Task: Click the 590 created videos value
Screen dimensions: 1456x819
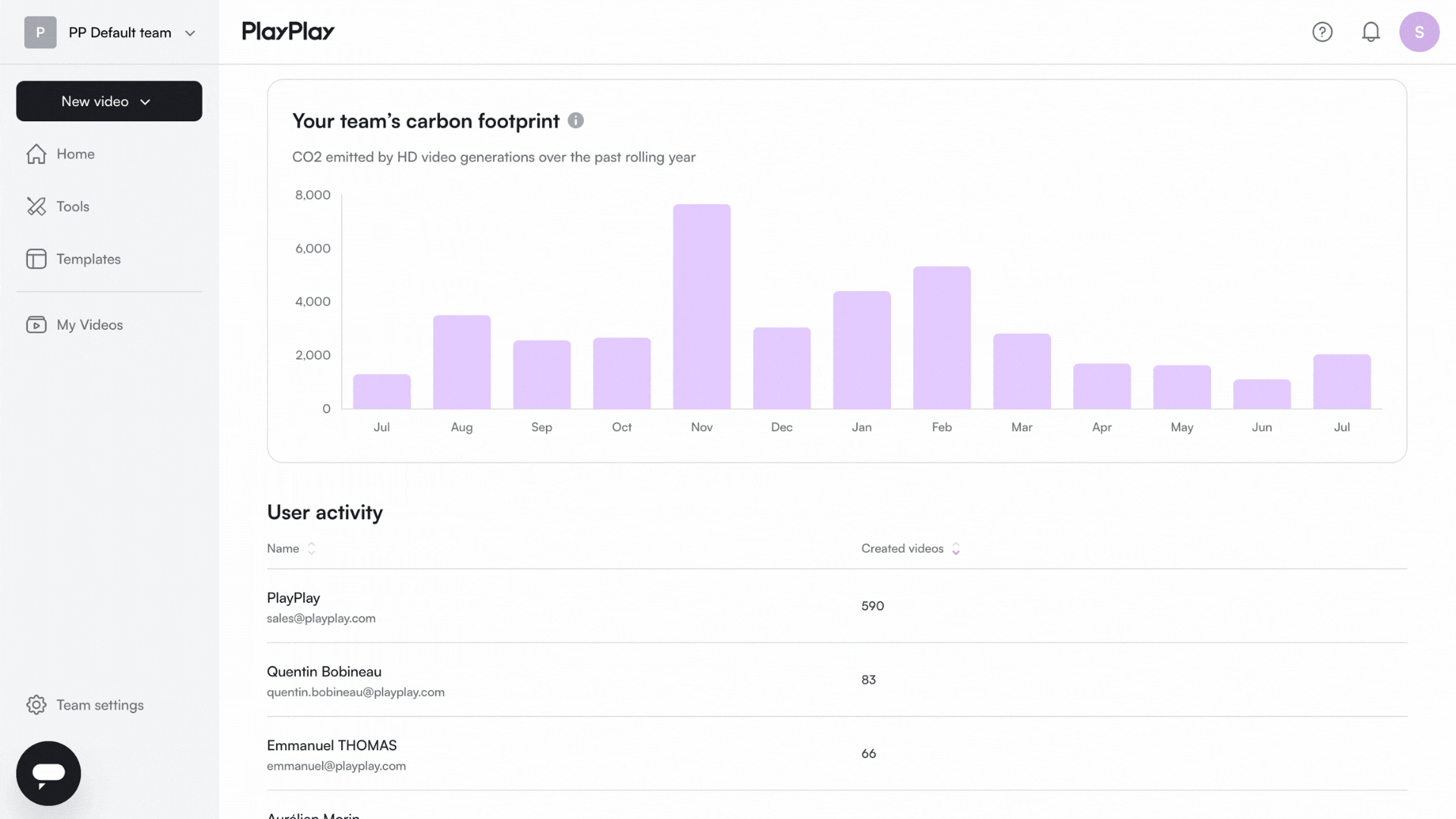Action: [x=873, y=606]
